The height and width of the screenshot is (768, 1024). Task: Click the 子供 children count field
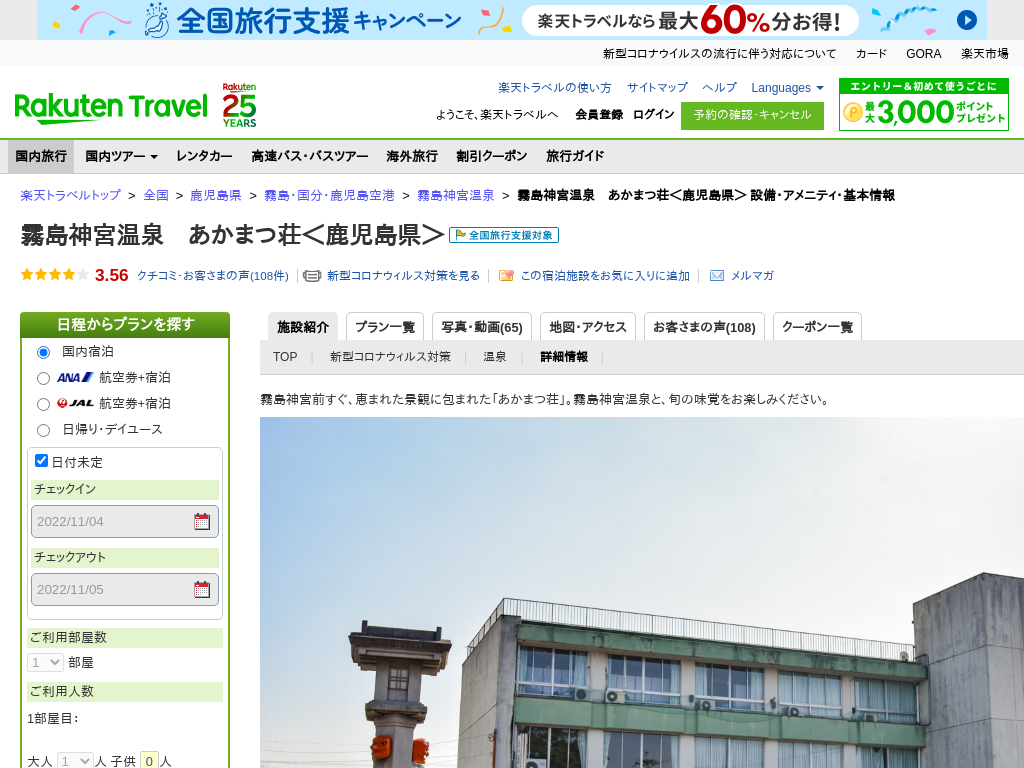click(x=149, y=761)
